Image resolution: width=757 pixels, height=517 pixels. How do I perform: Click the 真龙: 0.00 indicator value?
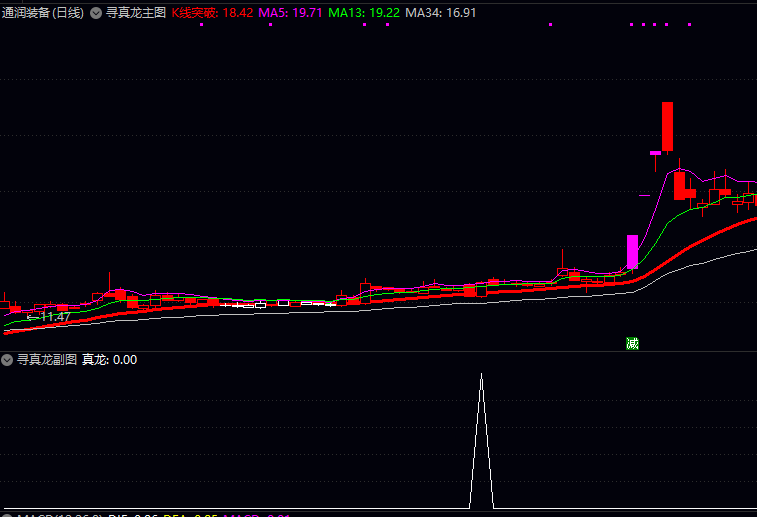coord(110,360)
